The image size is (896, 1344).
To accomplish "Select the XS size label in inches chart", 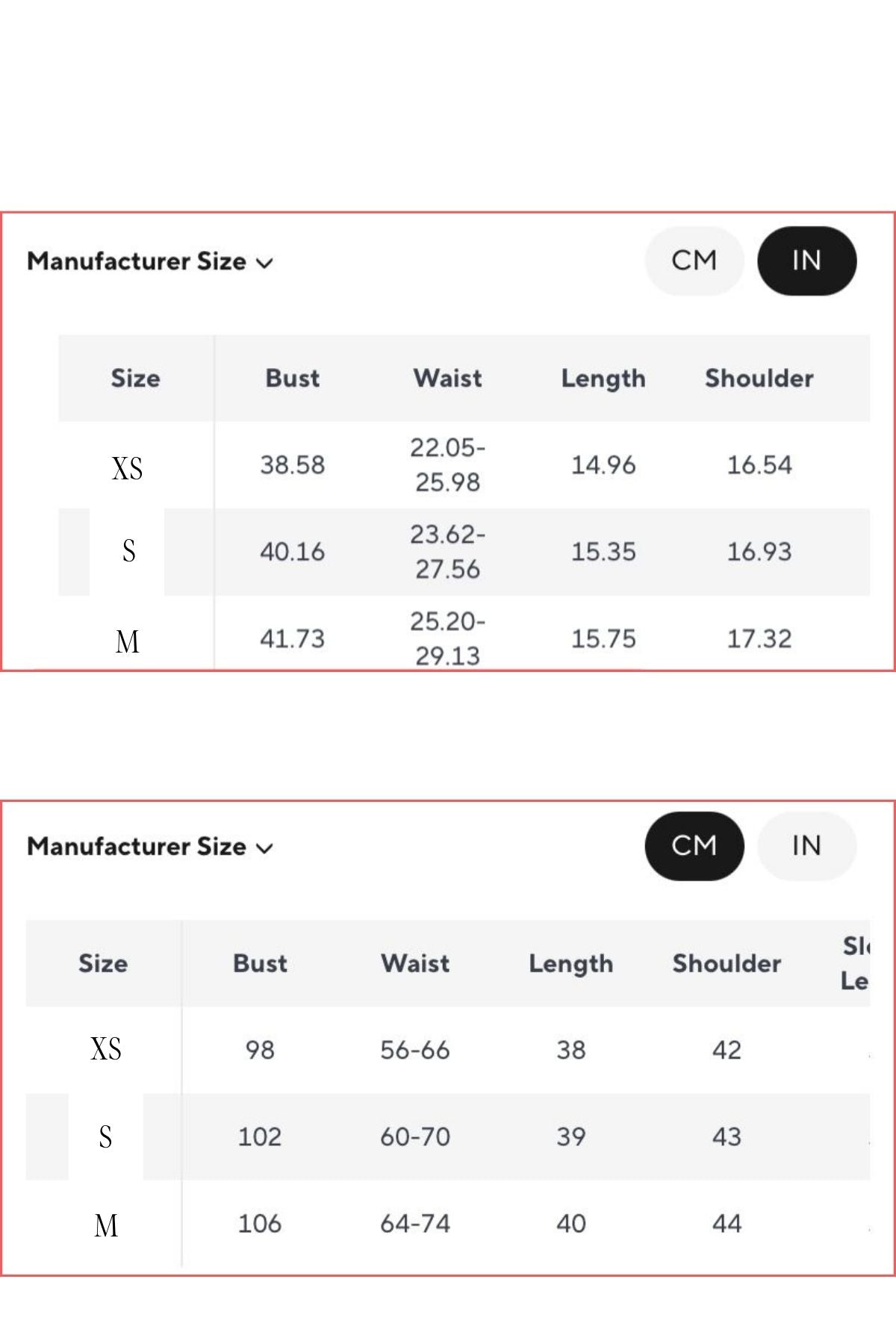I will pyautogui.click(x=128, y=469).
